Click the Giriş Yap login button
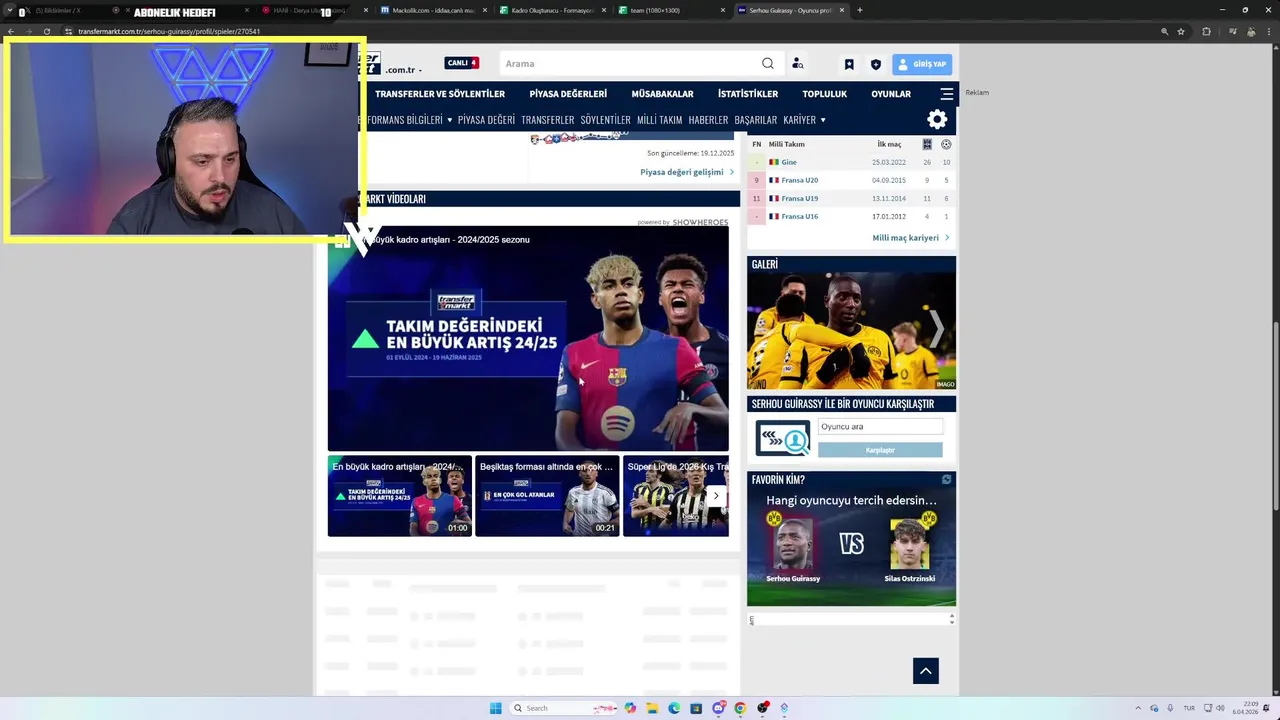The image size is (1280, 720). click(x=922, y=64)
